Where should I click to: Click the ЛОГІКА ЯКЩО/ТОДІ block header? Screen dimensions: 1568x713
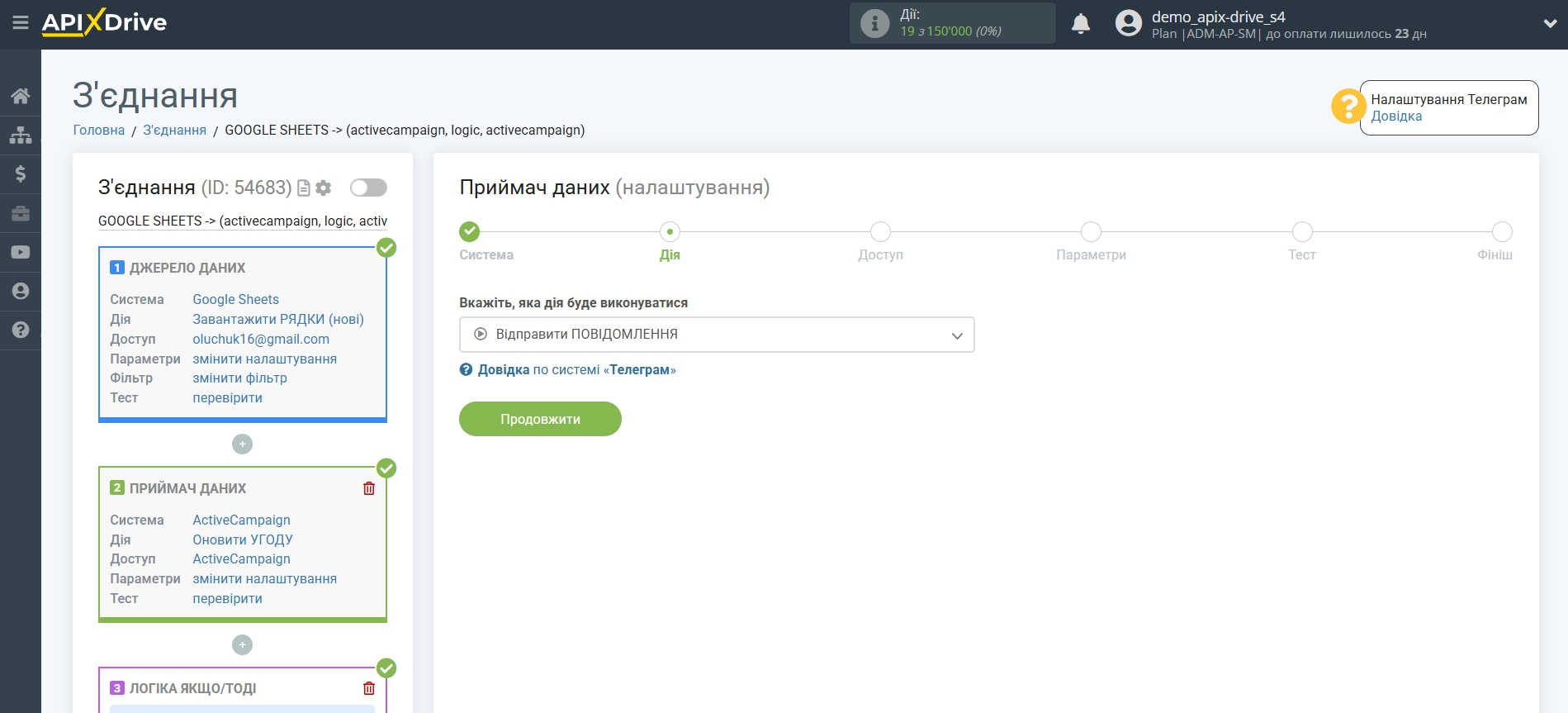pyautogui.click(x=193, y=688)
